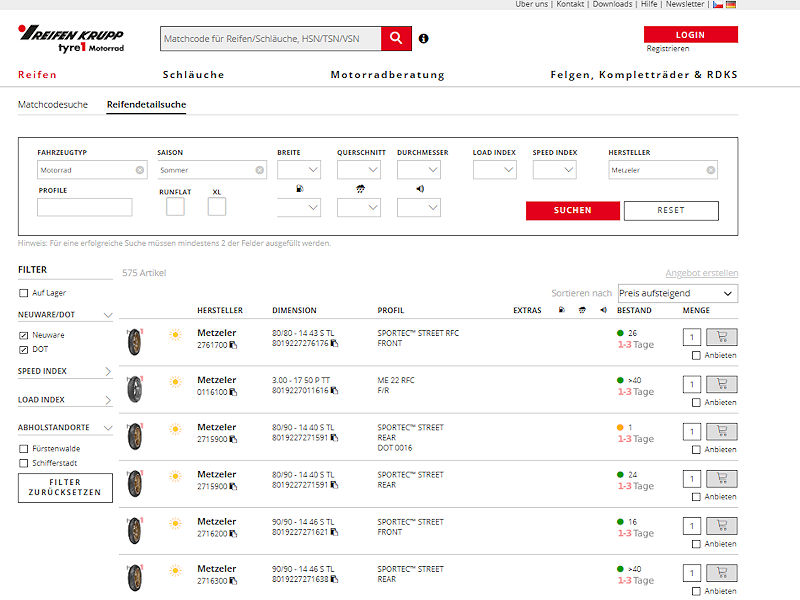
Task: Switch to the Matchcodesuche tab
Action: [53, 105]
